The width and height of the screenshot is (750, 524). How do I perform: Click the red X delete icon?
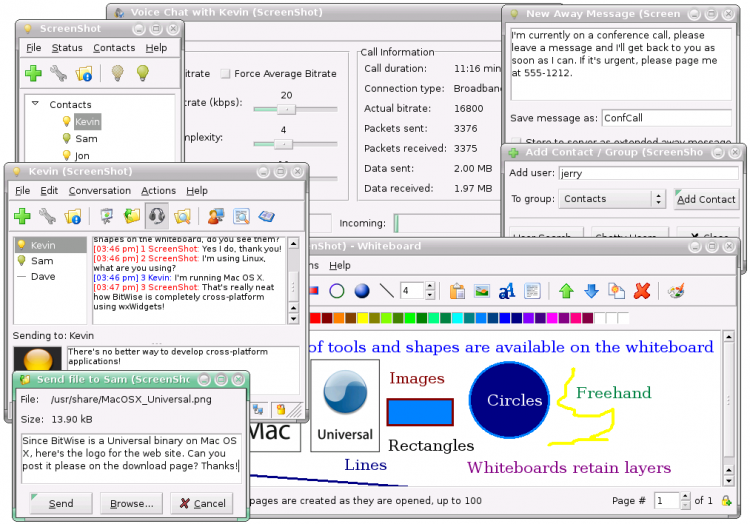pos(643,291)
